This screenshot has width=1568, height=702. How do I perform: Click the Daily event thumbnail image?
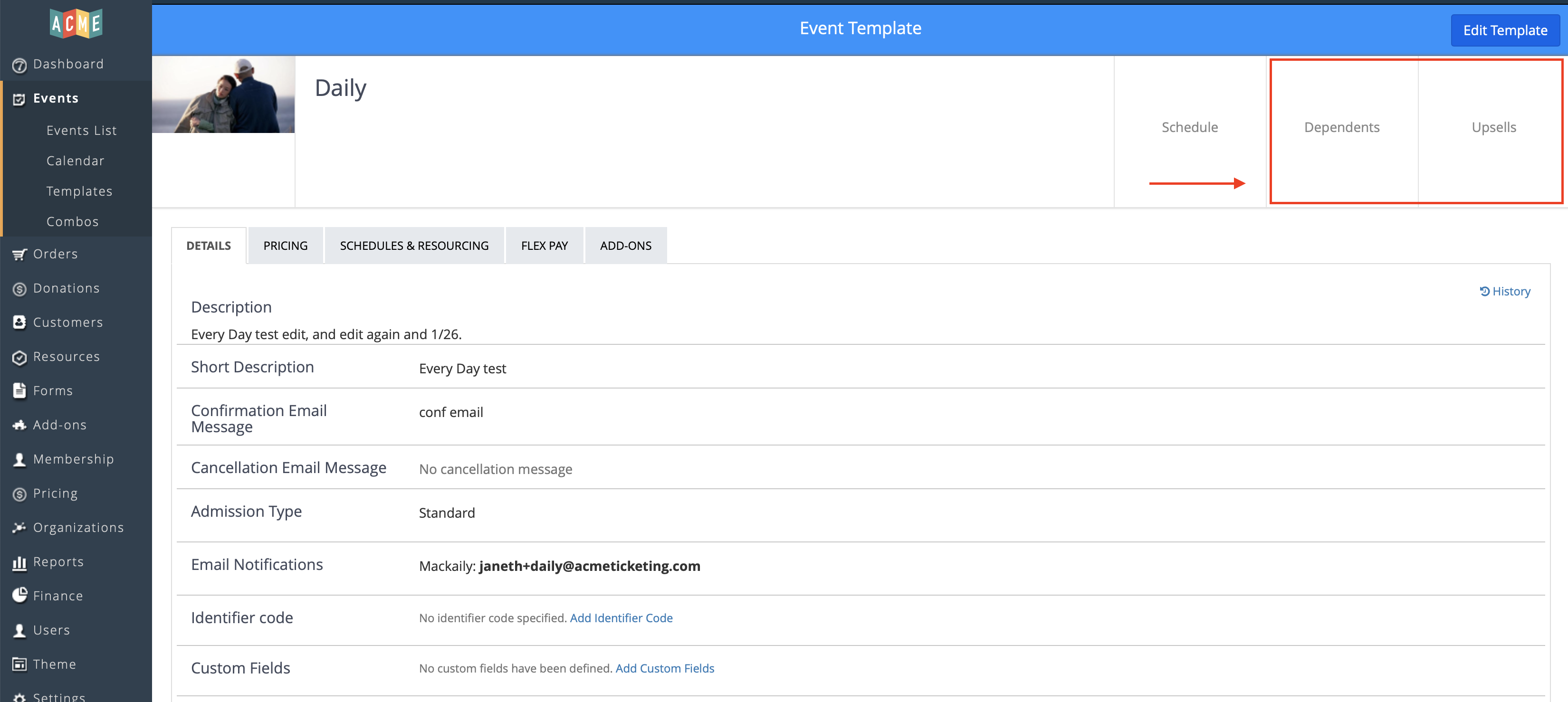click(223, 95)
